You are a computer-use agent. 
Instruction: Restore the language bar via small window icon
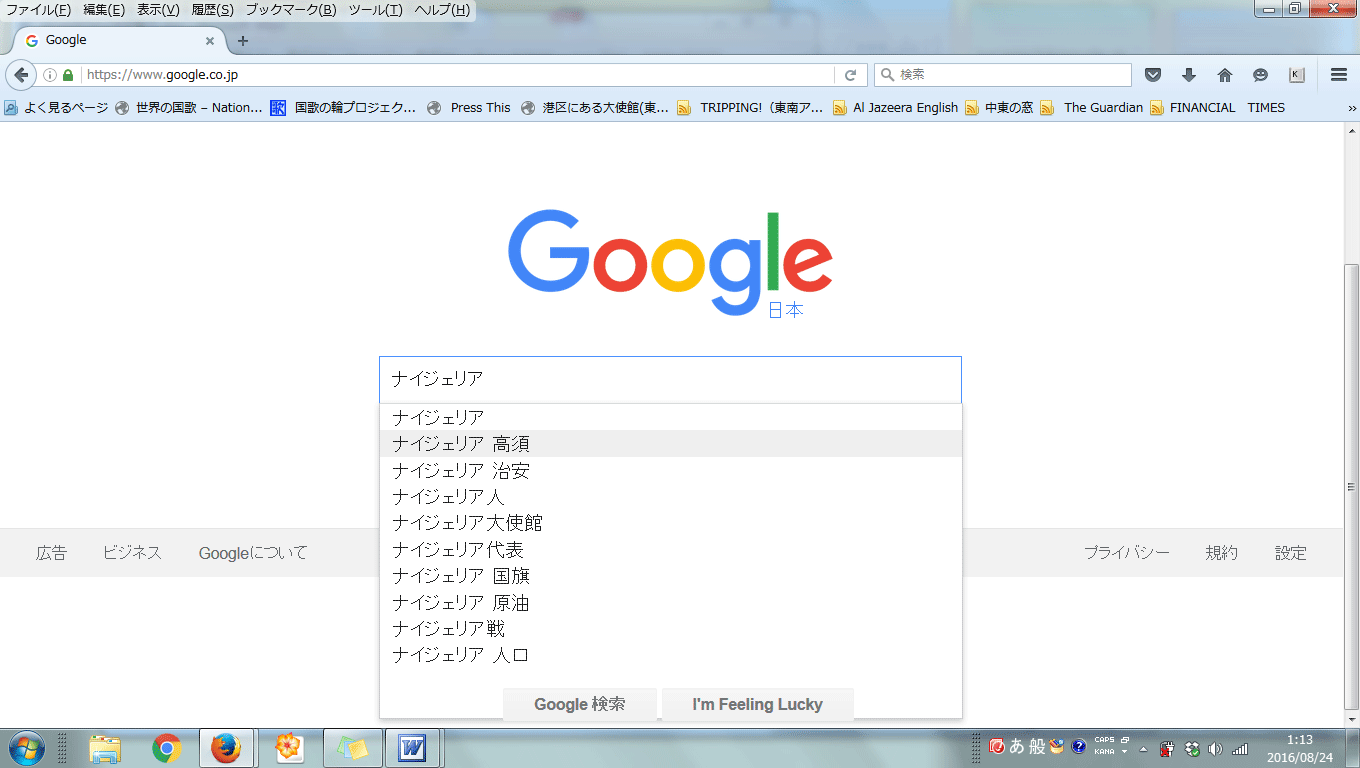(1125, 740)
